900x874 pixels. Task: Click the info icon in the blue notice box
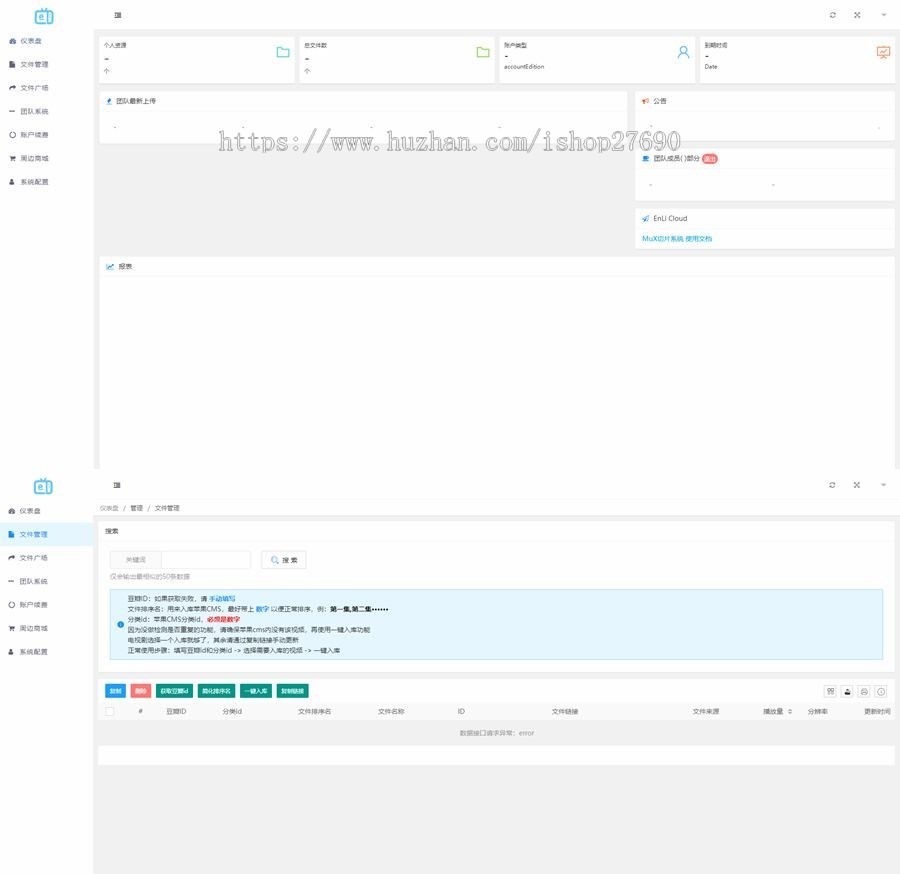coord(121,624)
